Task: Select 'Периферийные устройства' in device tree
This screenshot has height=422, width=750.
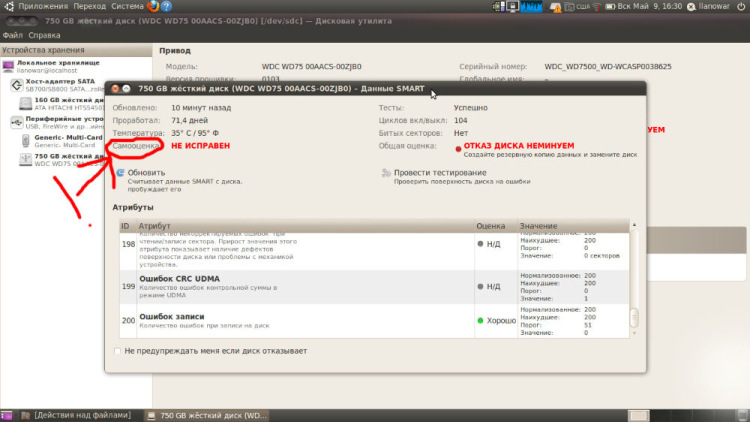Action: click(x=65, y=119)
